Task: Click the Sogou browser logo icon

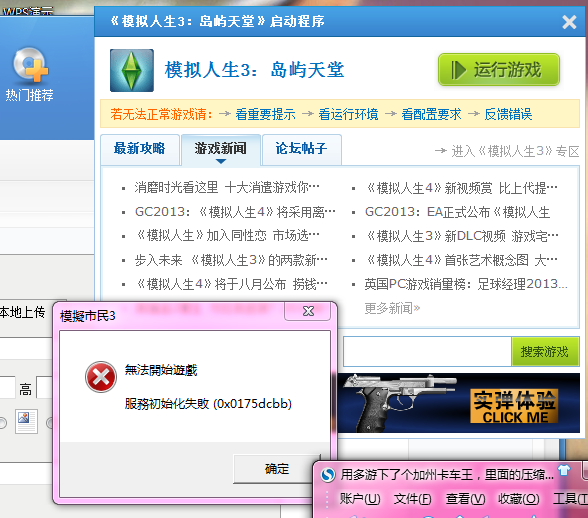Action: [328, 475]
